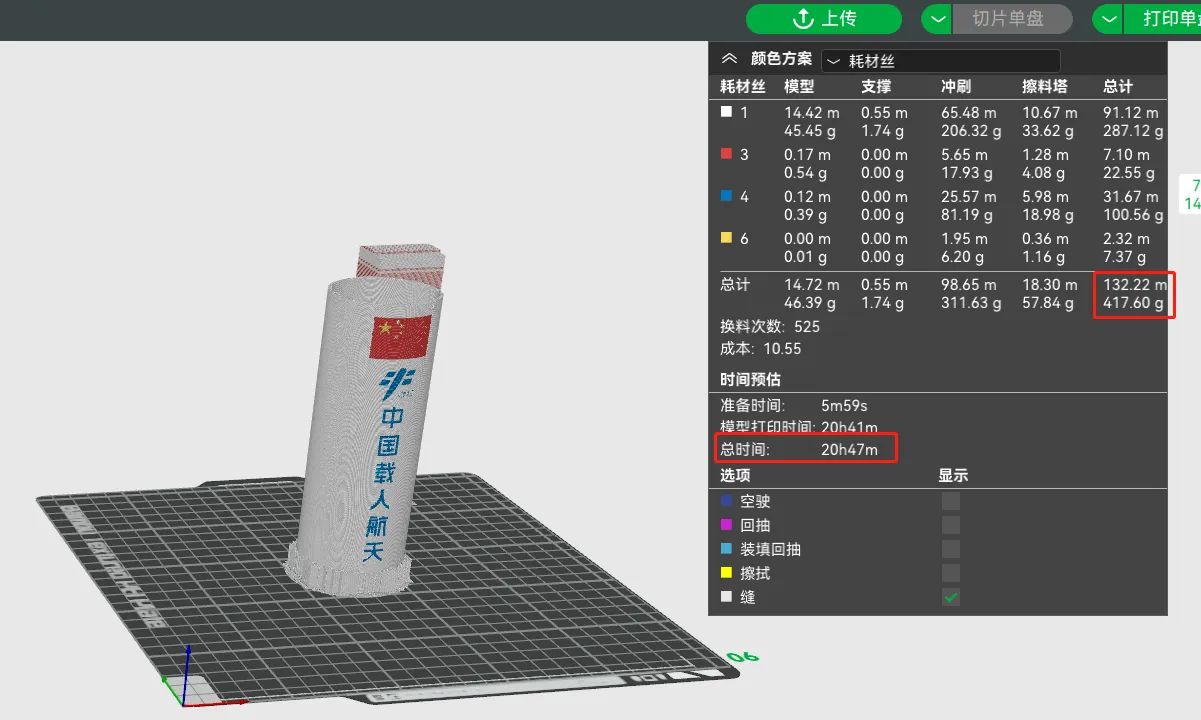Toggle the 装填回抽 display checkbox

click(951, 549)
